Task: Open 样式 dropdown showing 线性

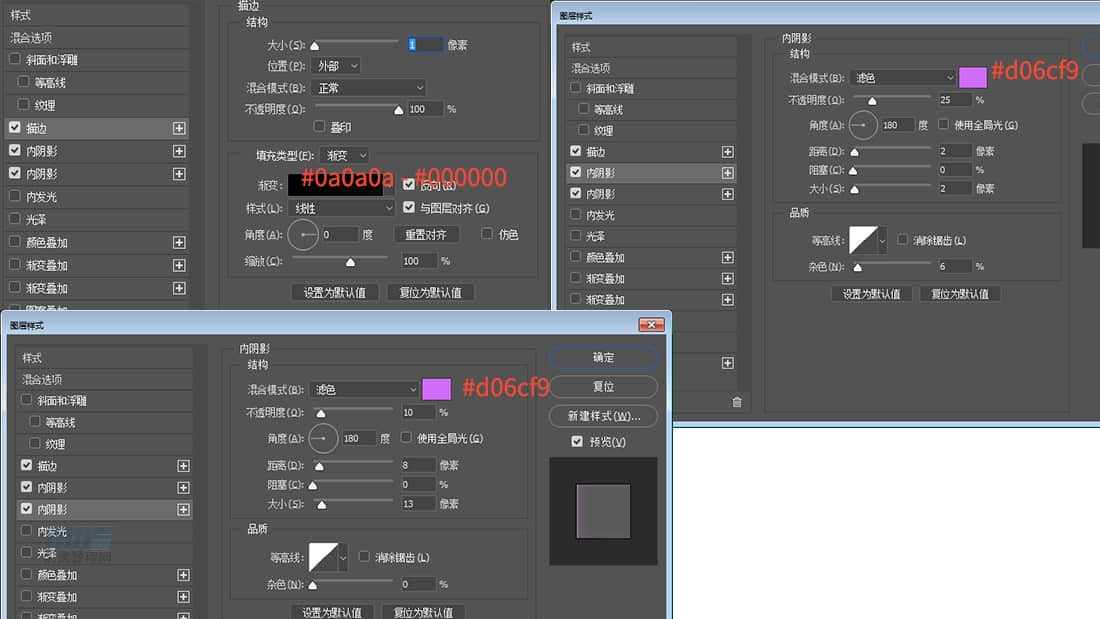Action: coord(342,208)
